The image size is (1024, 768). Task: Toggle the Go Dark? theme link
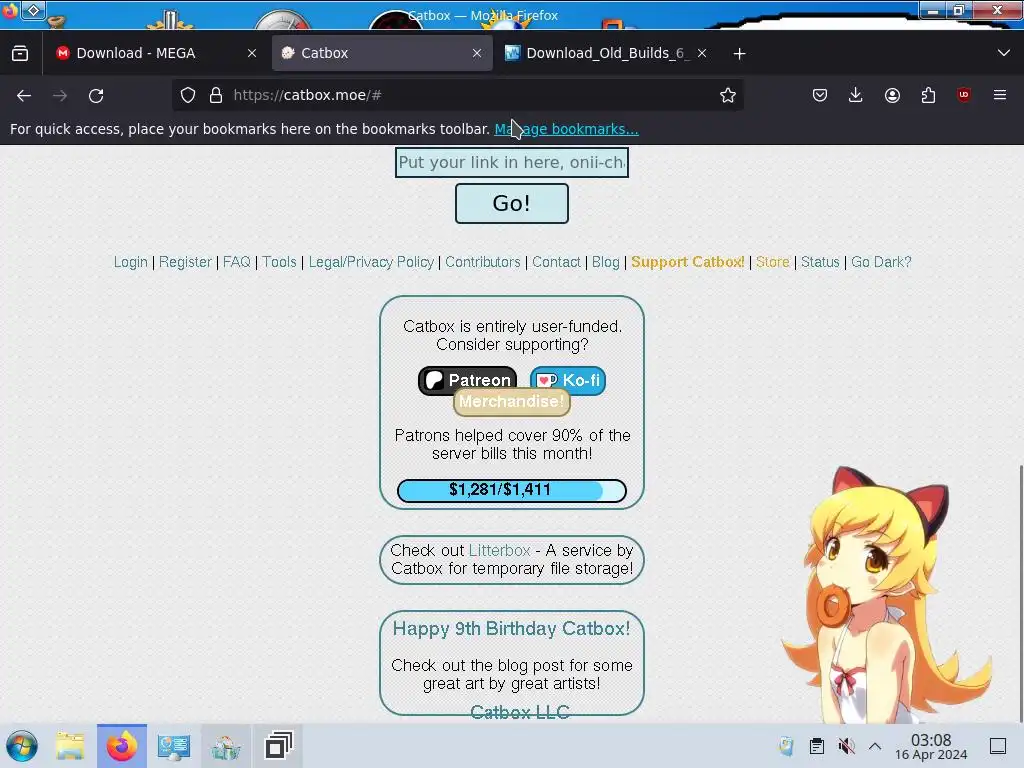881,262
